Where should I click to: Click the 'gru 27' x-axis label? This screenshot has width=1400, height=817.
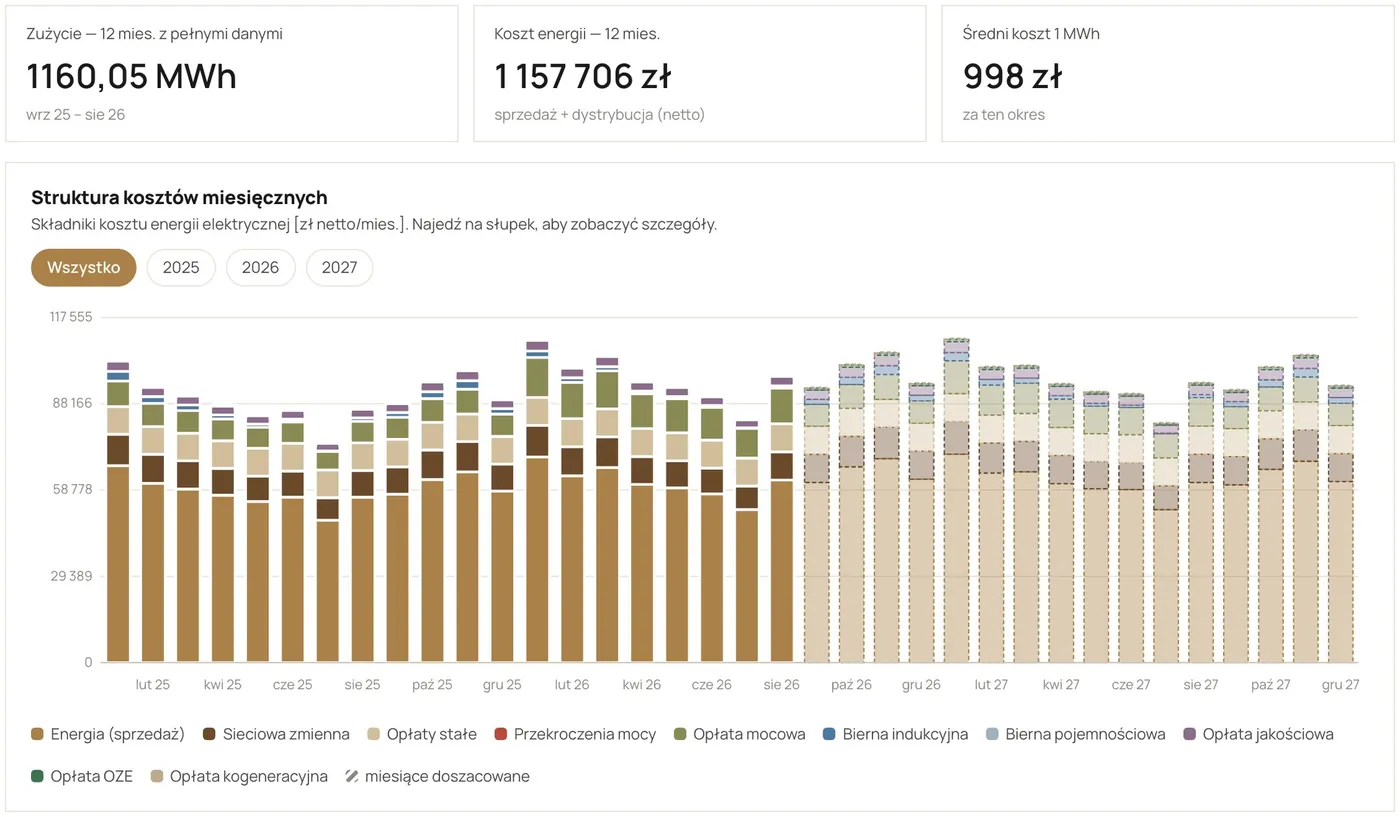coord(1340,685)
